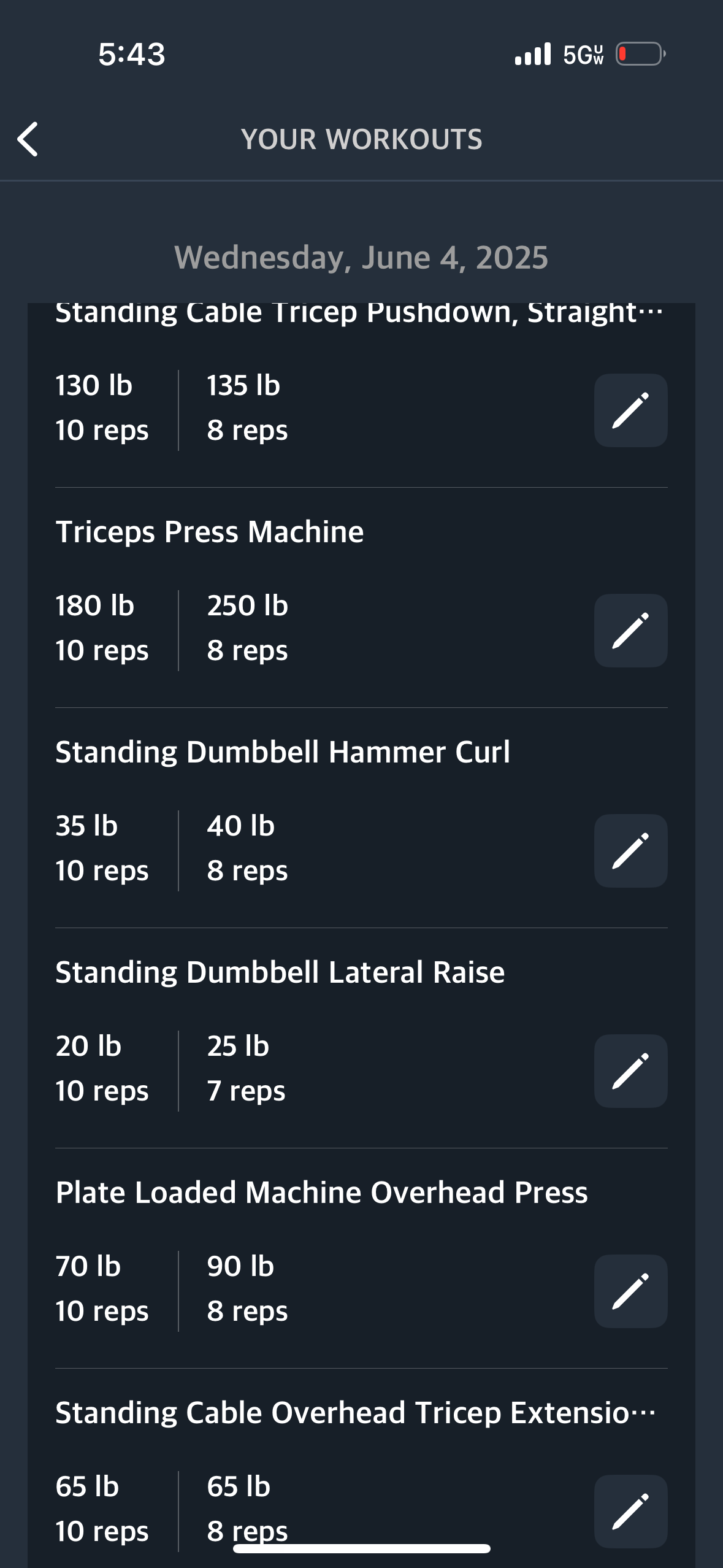The height and width of the screenshot is (1568, 723).
Task: Tap the 90 lb 8 reps set
Action: point(247,1288)
